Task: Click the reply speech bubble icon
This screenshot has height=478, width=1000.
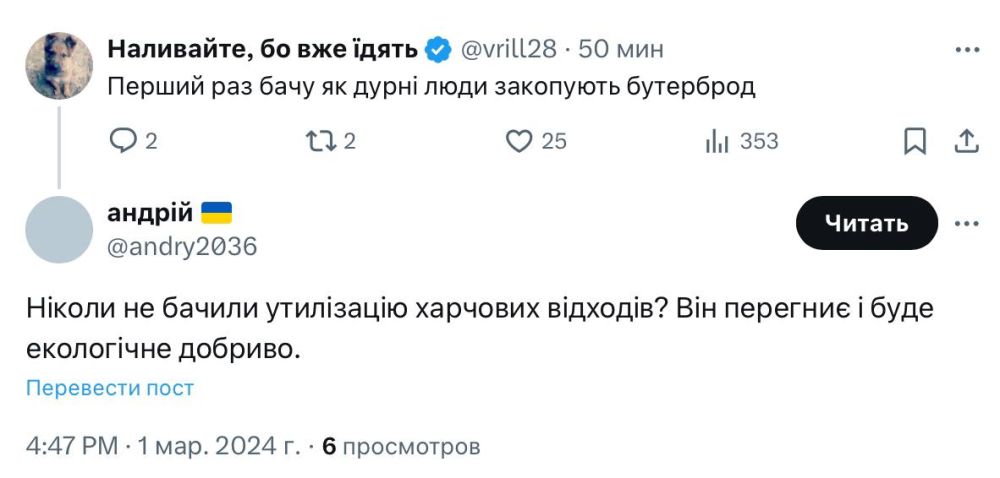Action: pos(122,142)
